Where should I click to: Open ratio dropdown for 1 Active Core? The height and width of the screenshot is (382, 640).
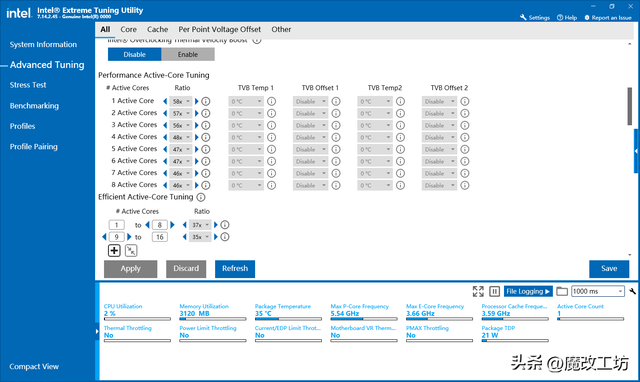tap(180, 101)
